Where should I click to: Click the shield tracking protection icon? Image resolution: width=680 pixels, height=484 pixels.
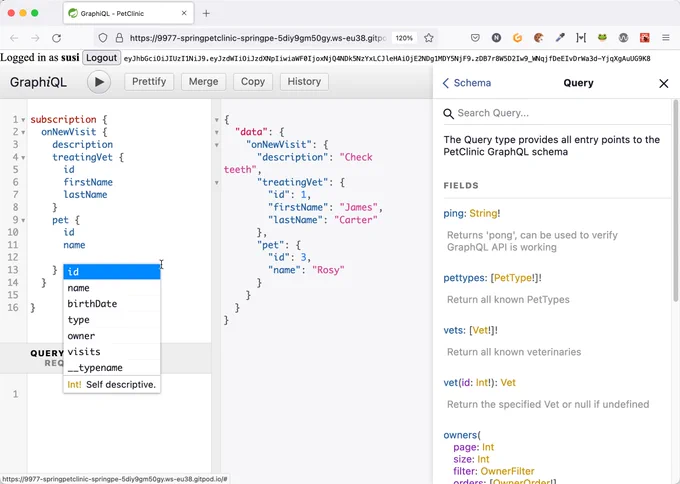click(x=103, y=38)
